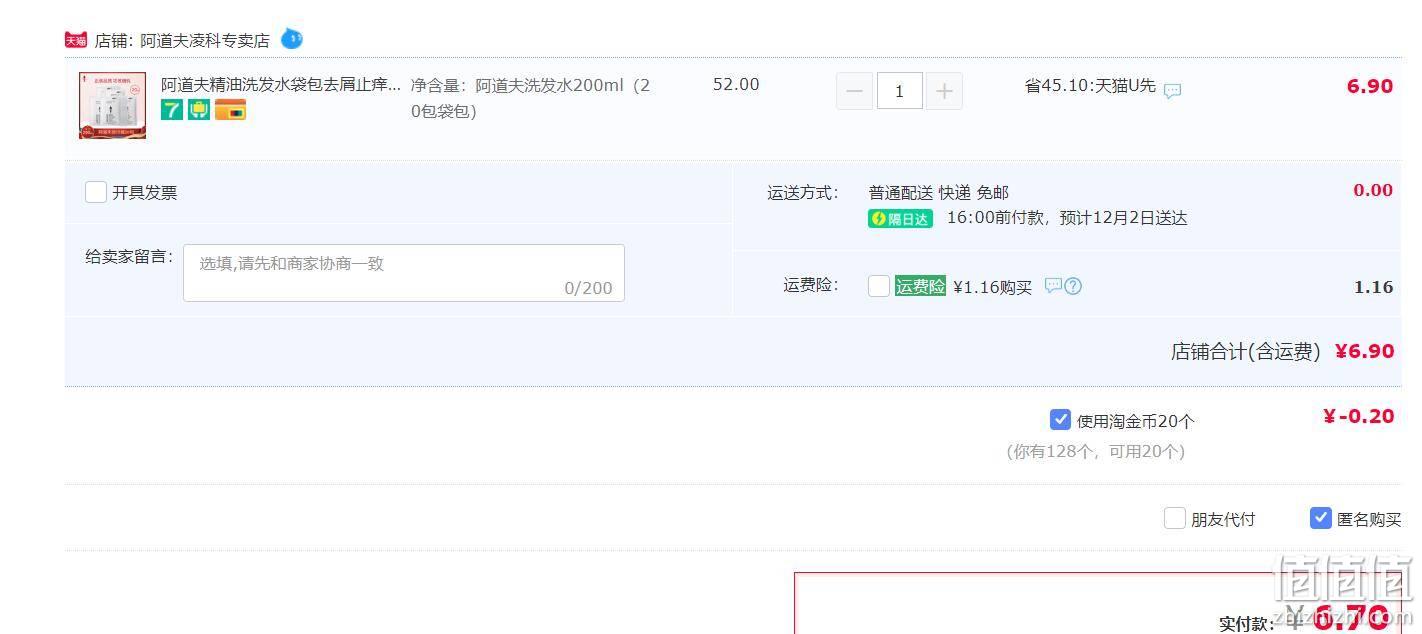Screen dimensions: 1422x634
Task: Click the shipping fee value 0.00
Action: [x=1373, y=190]
